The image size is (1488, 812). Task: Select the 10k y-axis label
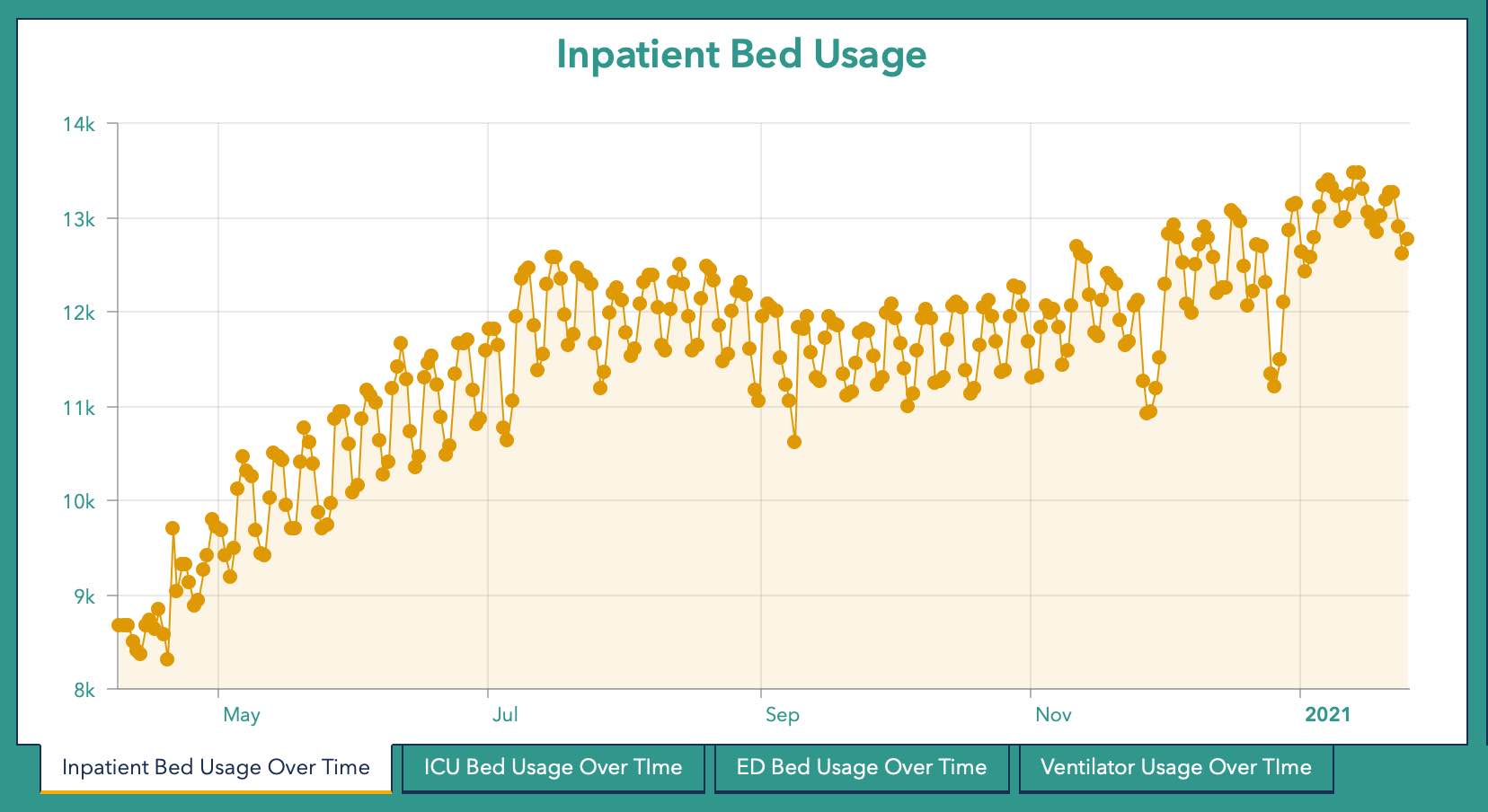[79, 501]
